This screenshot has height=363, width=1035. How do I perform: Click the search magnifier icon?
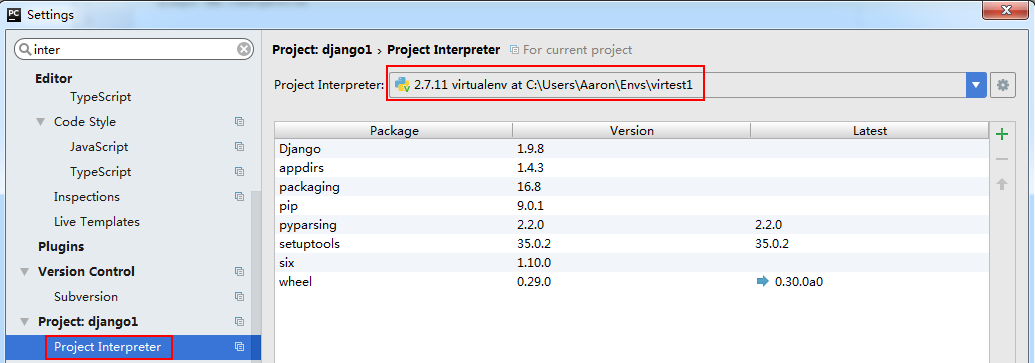(24, 50)
